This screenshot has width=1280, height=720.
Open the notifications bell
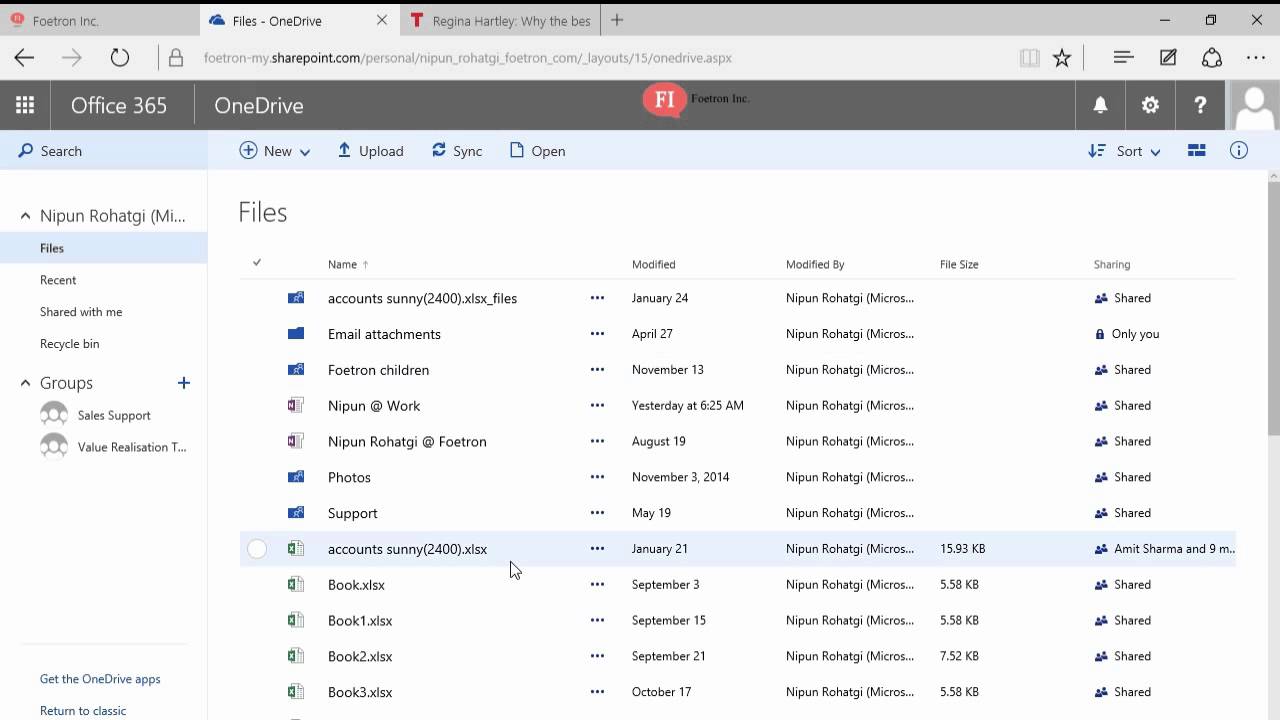click(x=1100, y=105)
